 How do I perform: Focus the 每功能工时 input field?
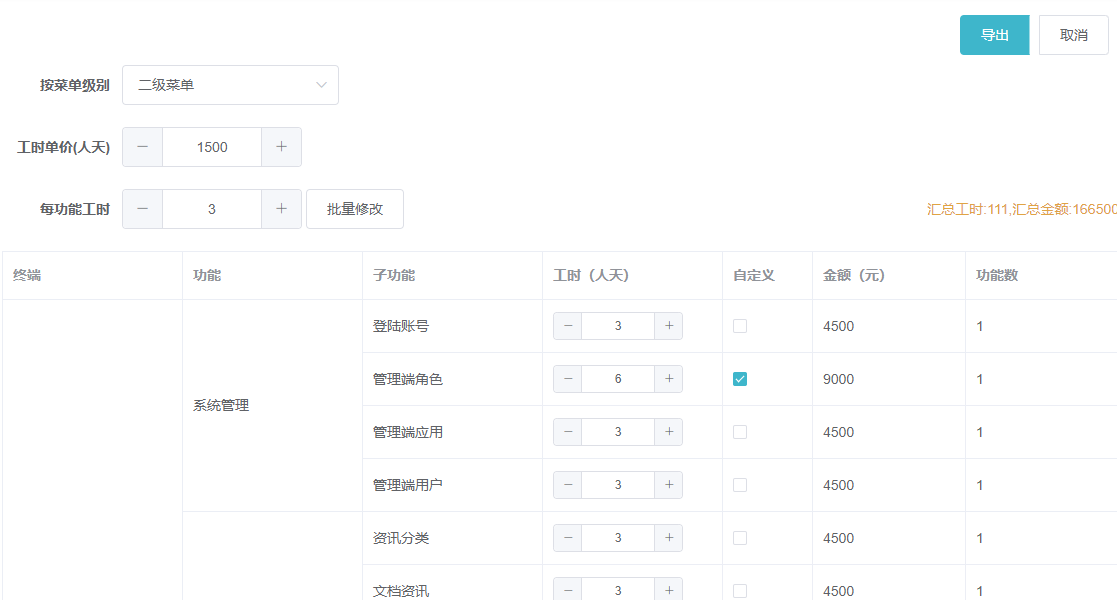point(212,209)
